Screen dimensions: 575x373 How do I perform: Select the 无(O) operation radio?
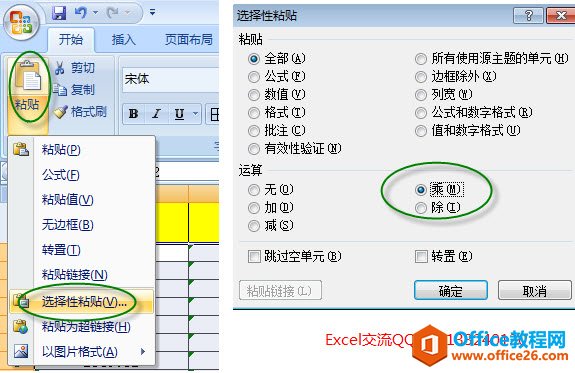(254, 190)
